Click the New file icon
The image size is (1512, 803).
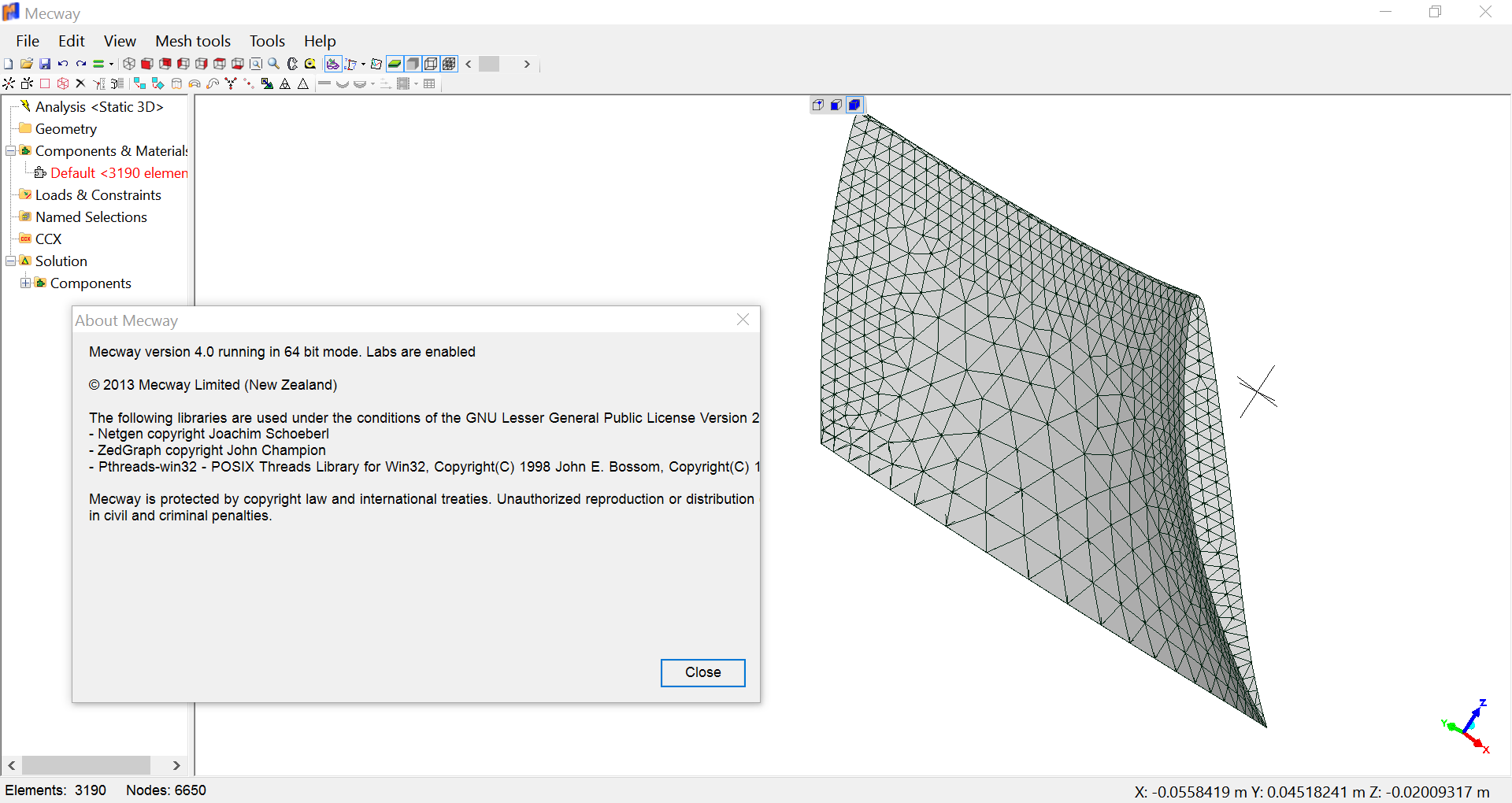8,64
